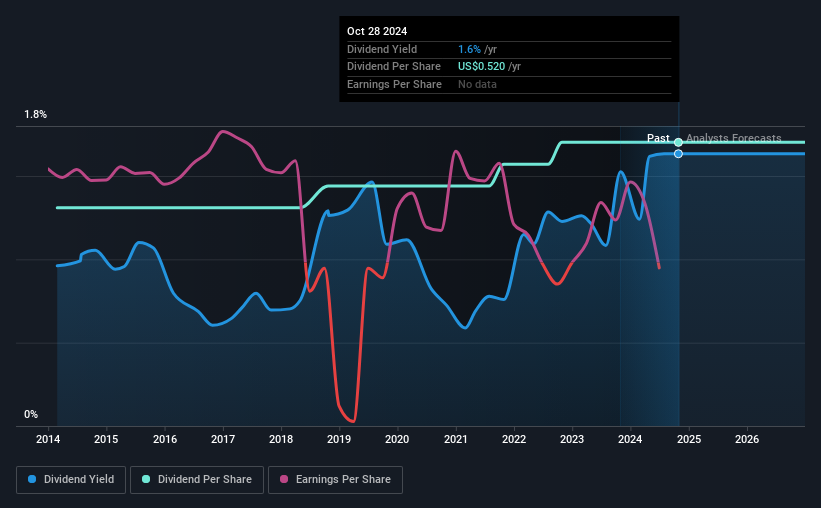Click the 2026 x-axis label
Screen dimensions: 821x508
pyautogui.click(x=747, y=439)
